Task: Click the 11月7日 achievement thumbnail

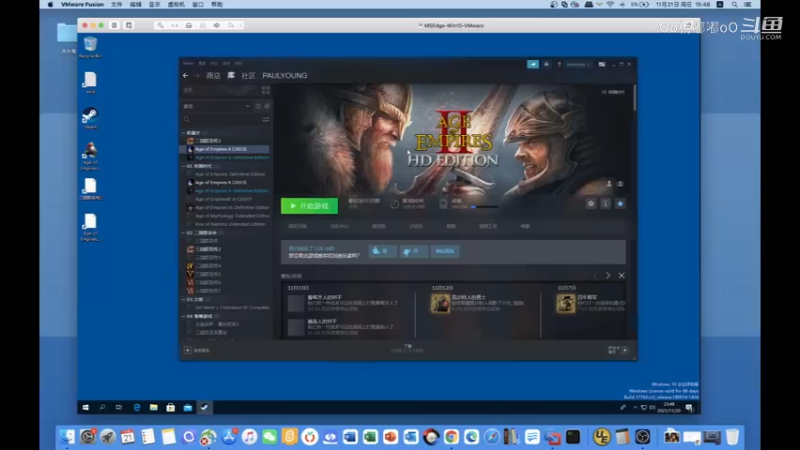Action: coord(565,304)
